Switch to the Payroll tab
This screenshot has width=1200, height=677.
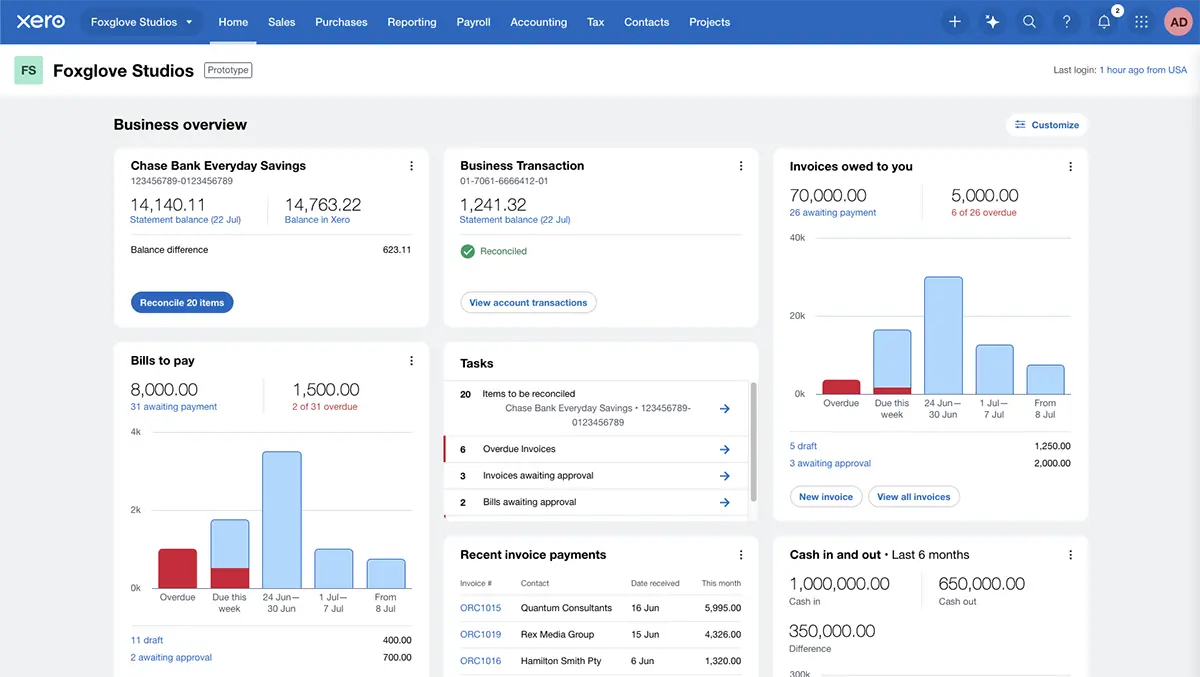[473, 21]
